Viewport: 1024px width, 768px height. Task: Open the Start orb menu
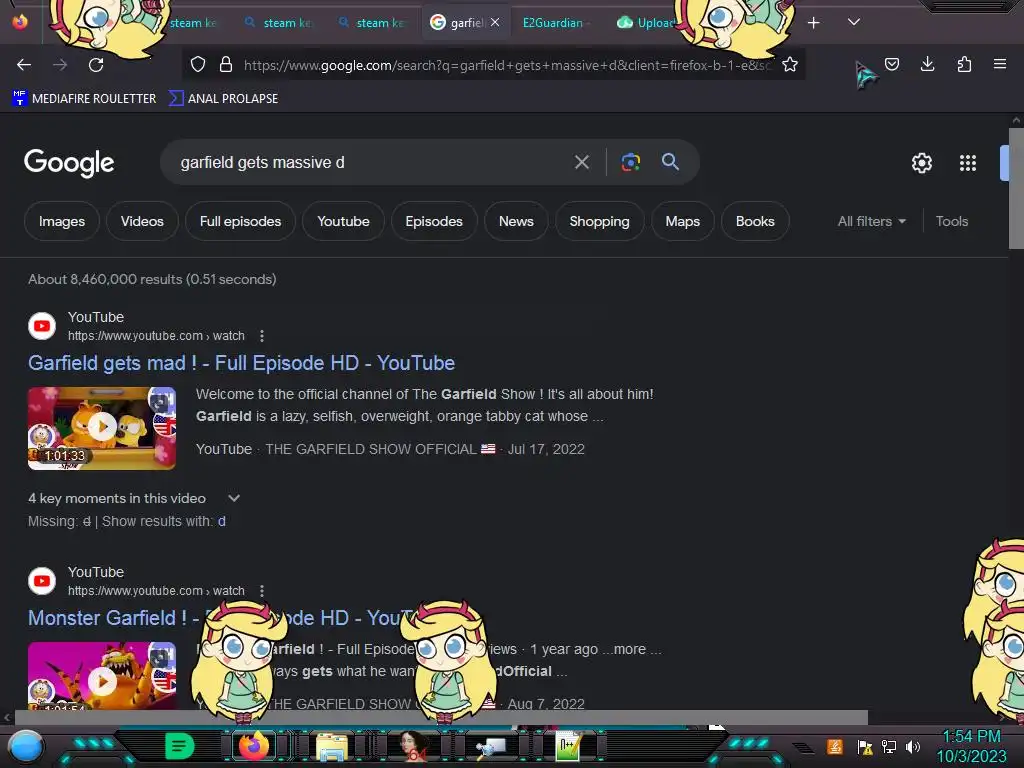pos(26,746)
